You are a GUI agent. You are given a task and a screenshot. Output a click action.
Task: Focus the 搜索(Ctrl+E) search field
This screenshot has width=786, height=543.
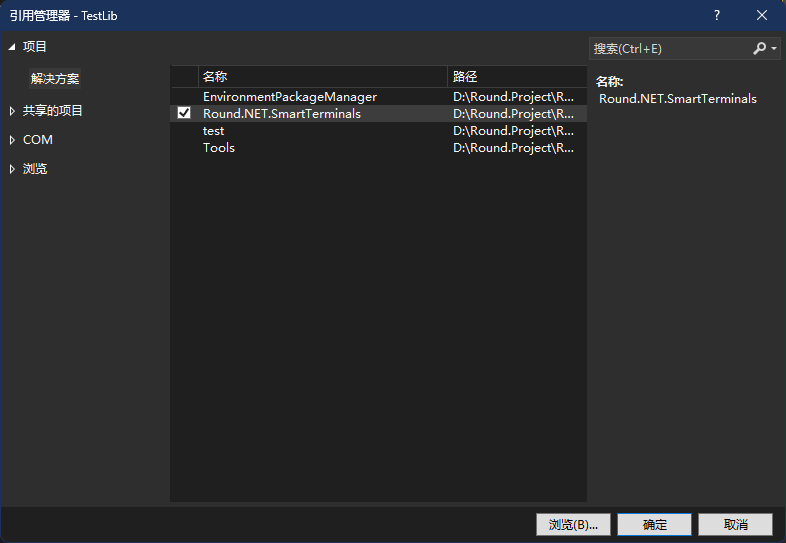coord(668,48)
